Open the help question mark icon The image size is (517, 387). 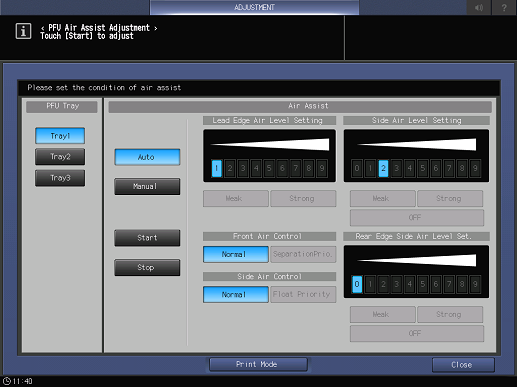(x=504, y=7)
